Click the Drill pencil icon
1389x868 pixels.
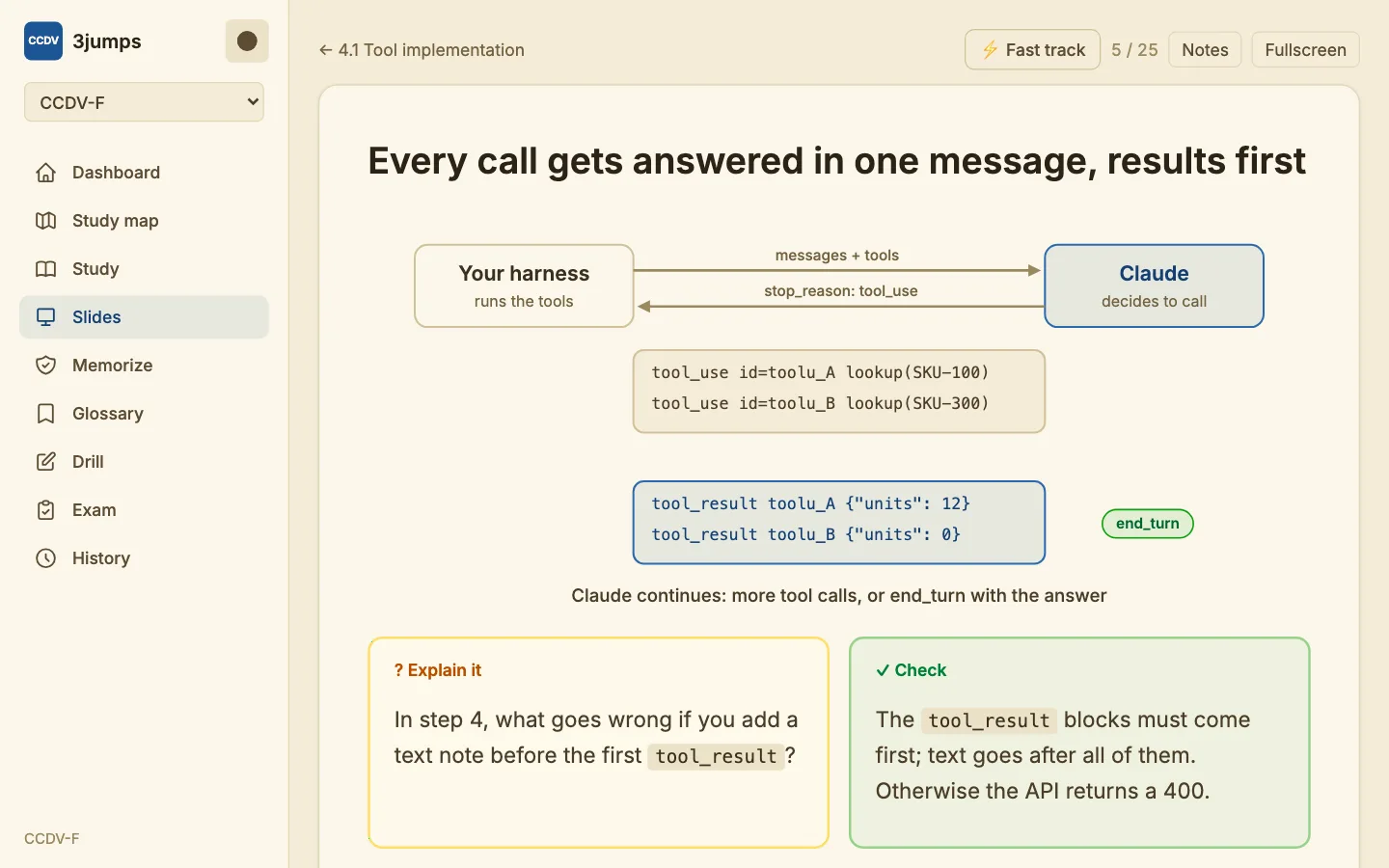(x=45, y=462)
